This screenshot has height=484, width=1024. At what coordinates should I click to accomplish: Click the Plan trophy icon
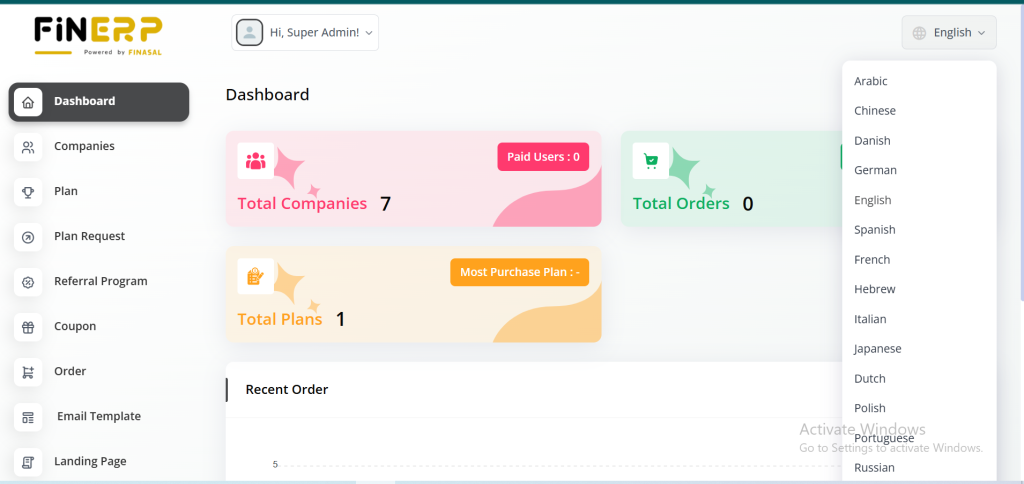(x=28, y=192)
